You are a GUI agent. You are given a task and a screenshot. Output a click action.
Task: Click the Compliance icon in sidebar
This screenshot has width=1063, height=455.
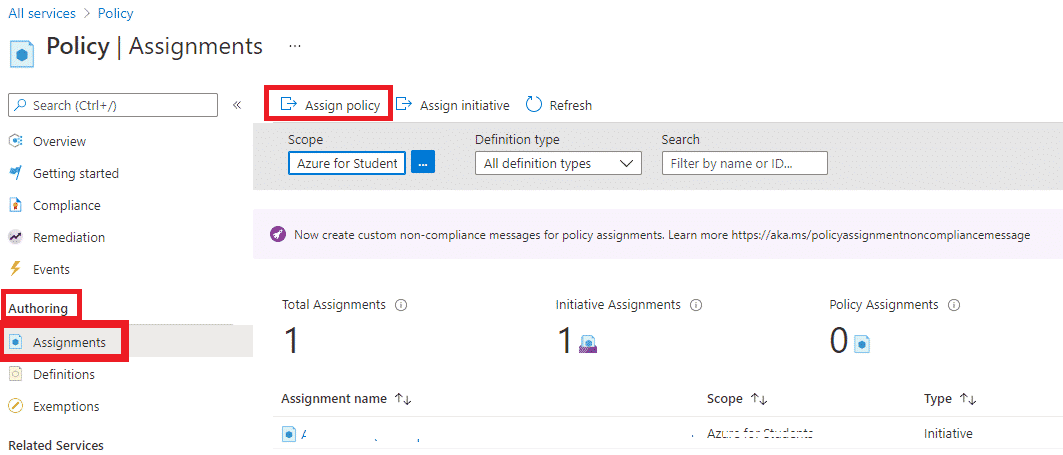(16, 205)
